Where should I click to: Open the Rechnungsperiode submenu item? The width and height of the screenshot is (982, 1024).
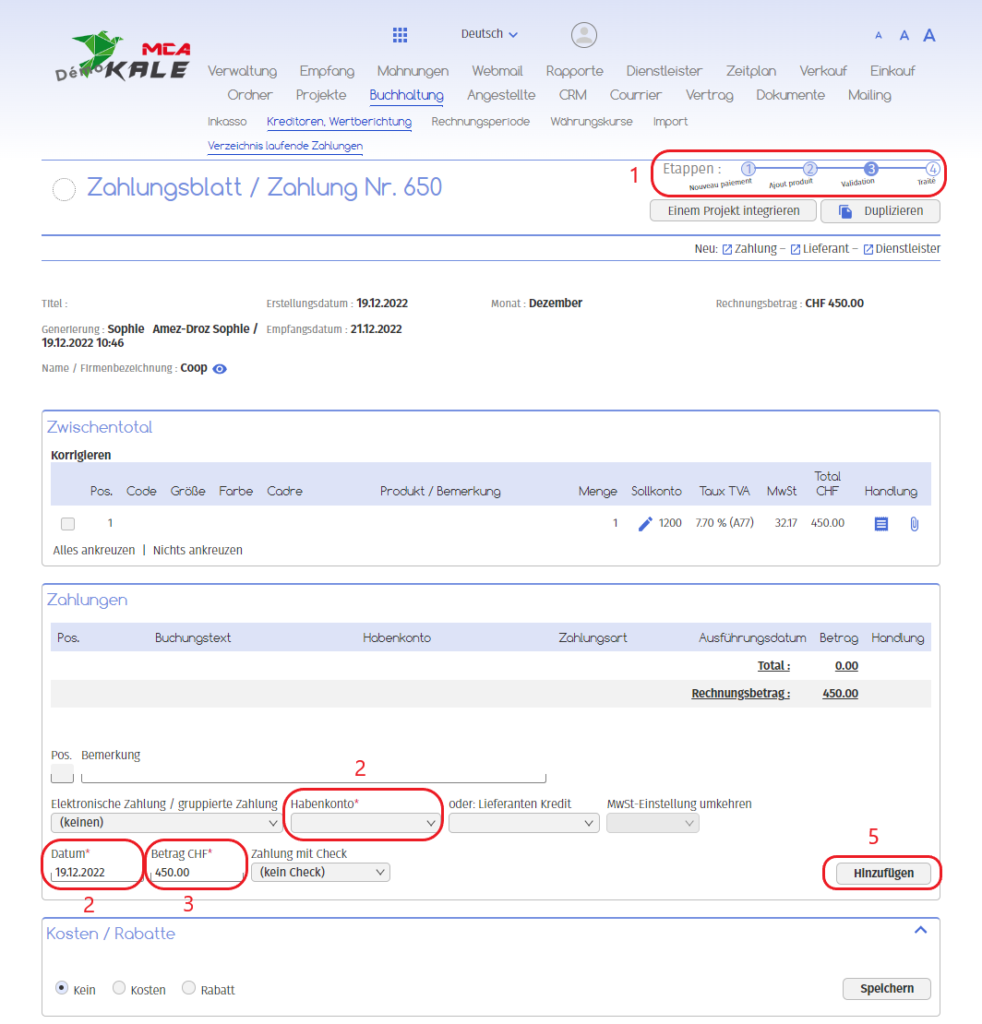pos(480,122)
